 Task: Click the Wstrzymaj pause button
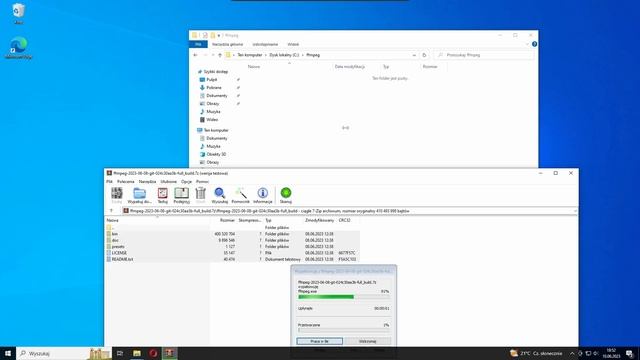click(x=368, y=341)
